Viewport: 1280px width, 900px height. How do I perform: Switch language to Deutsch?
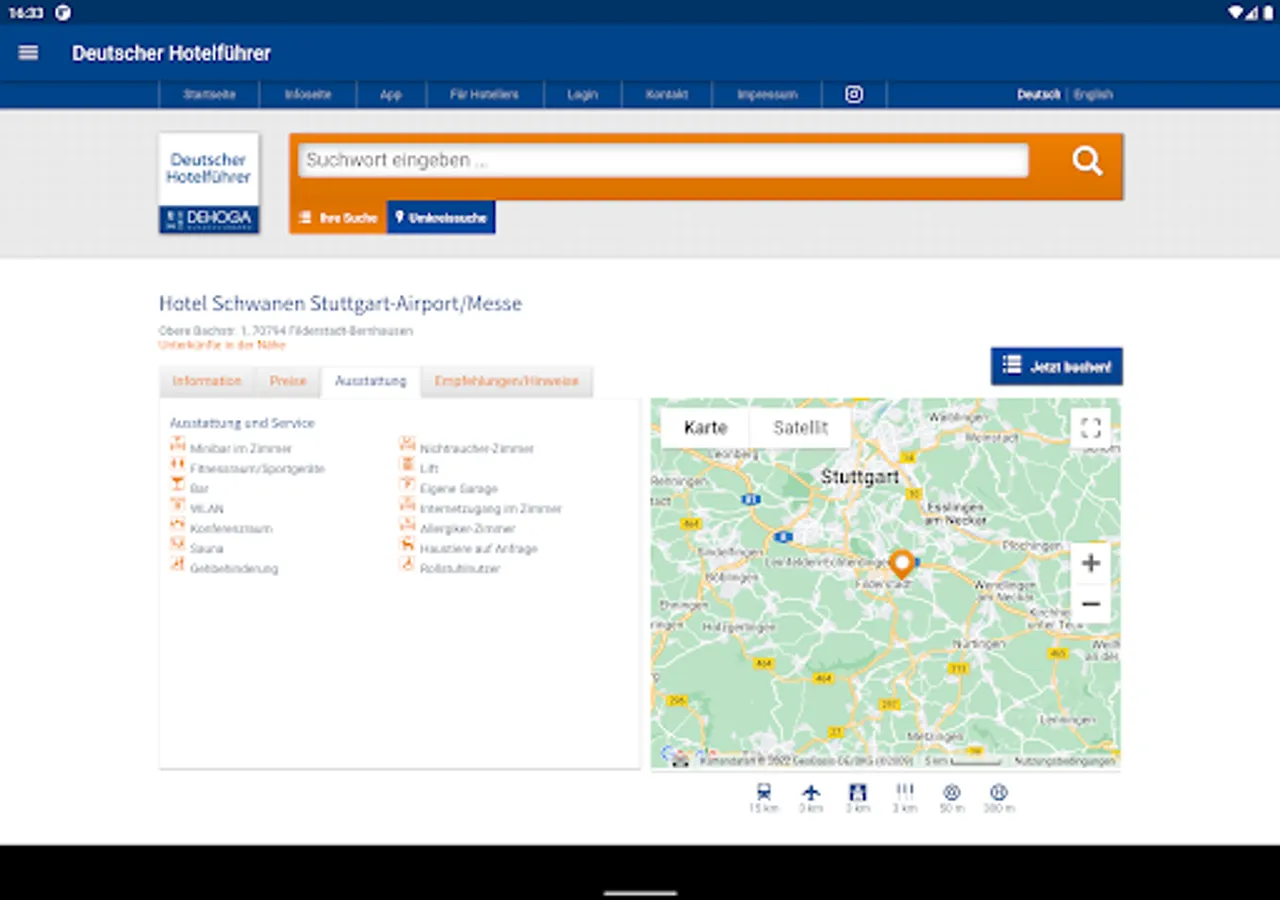(1039, 94)
